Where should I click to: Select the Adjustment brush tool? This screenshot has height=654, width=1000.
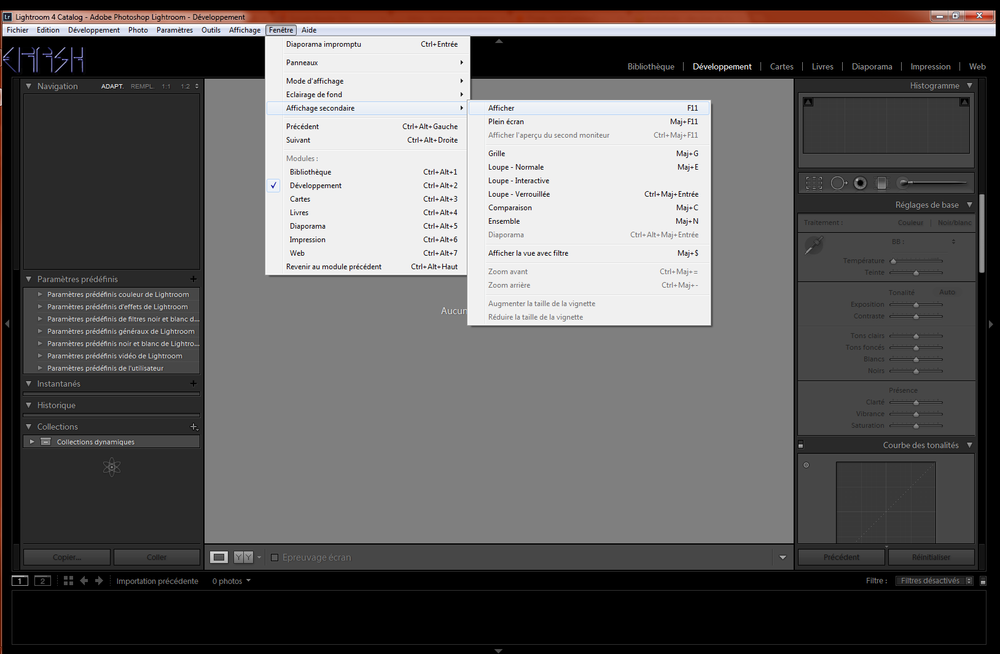point(932,183)
